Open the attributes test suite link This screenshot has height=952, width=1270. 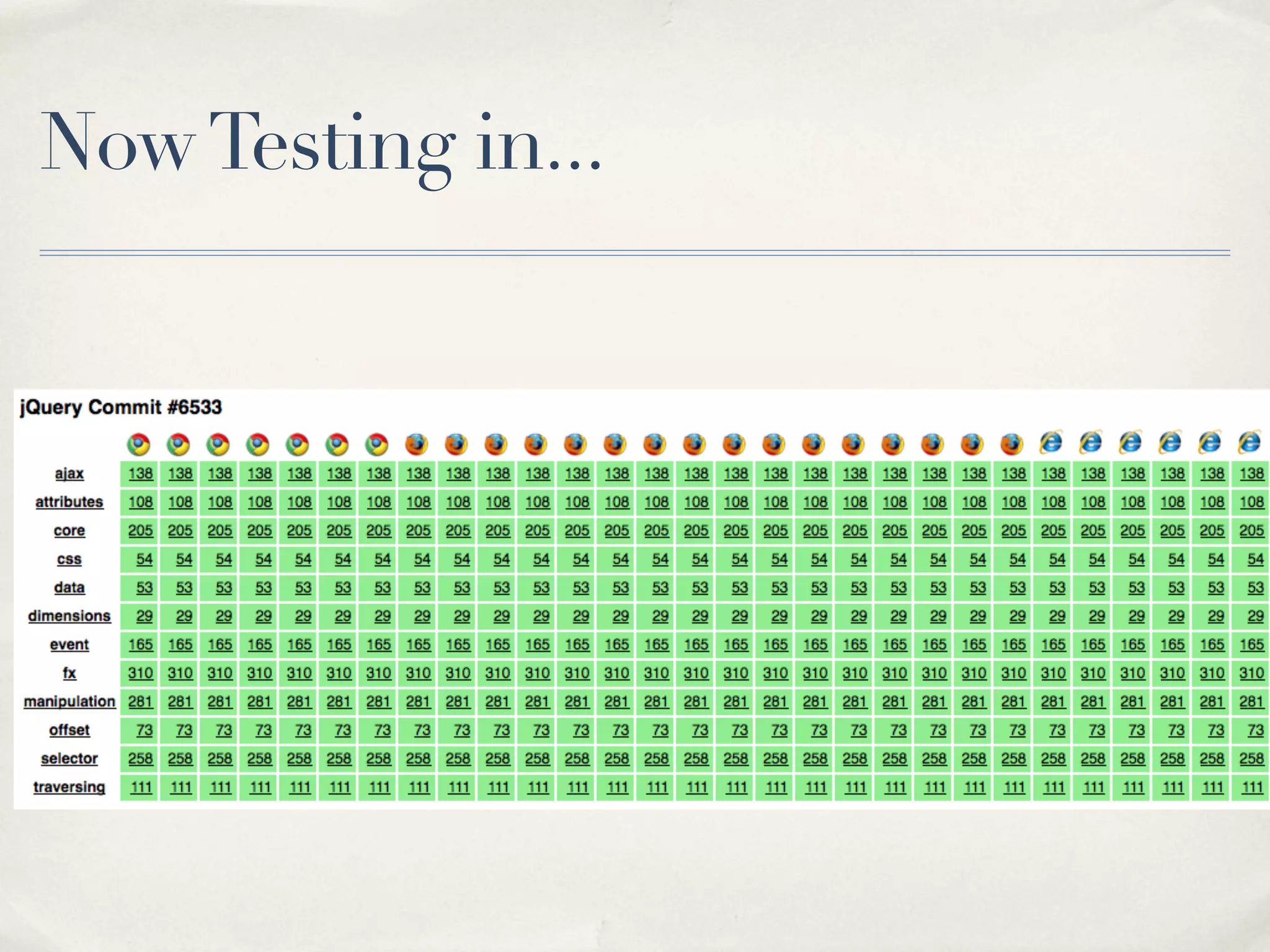pyautogui.click(x=69, y=502)
